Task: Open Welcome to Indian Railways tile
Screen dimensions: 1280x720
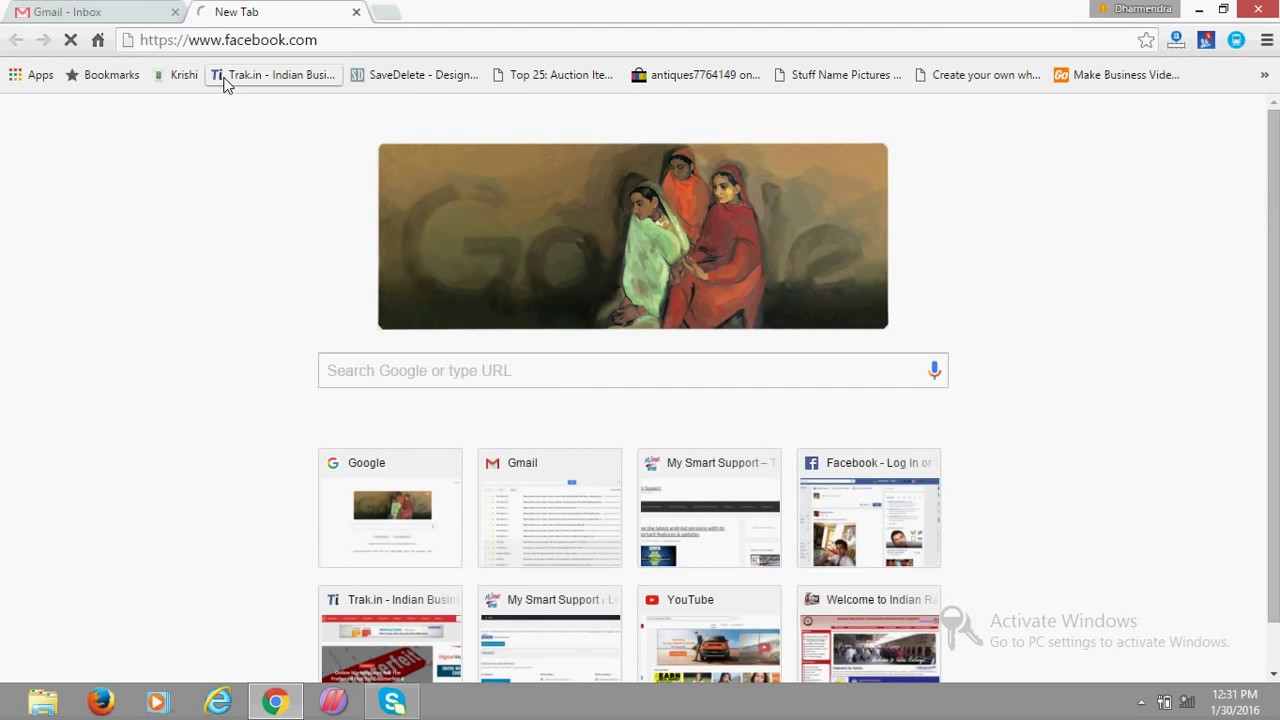Action: click(x=869, y=634)
